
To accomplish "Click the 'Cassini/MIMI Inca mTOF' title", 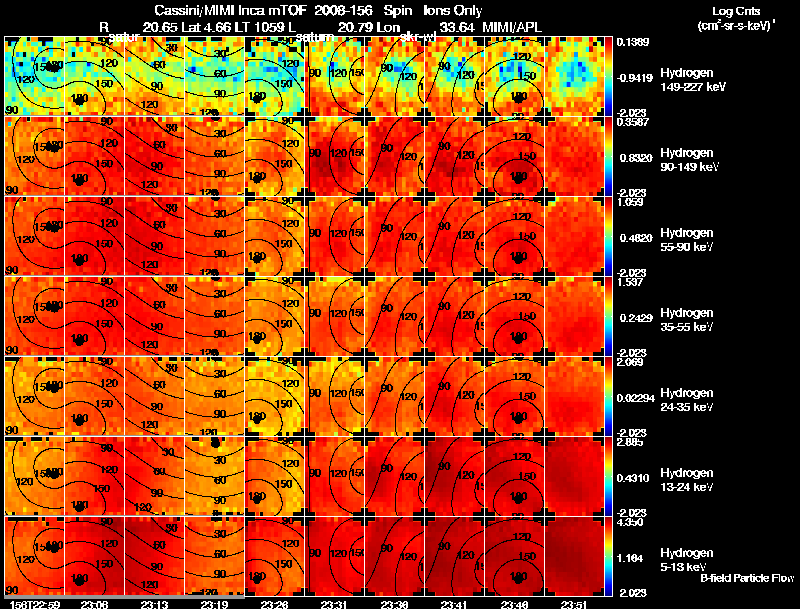I will click(230, 10).
